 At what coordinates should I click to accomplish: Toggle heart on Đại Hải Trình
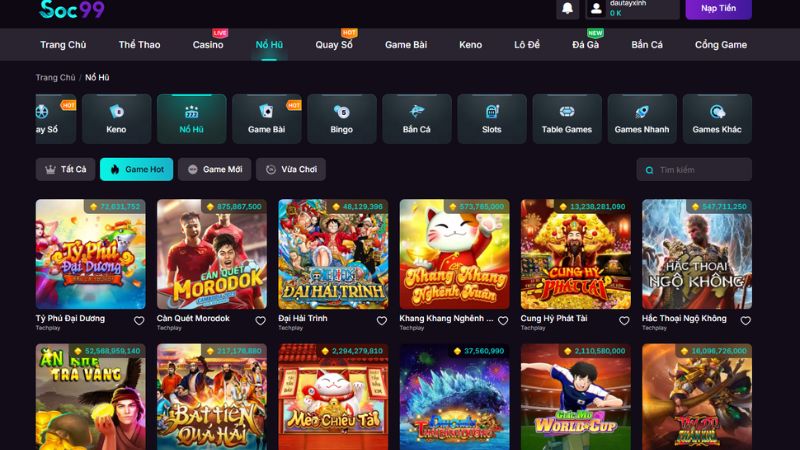(x=382, y=321)
